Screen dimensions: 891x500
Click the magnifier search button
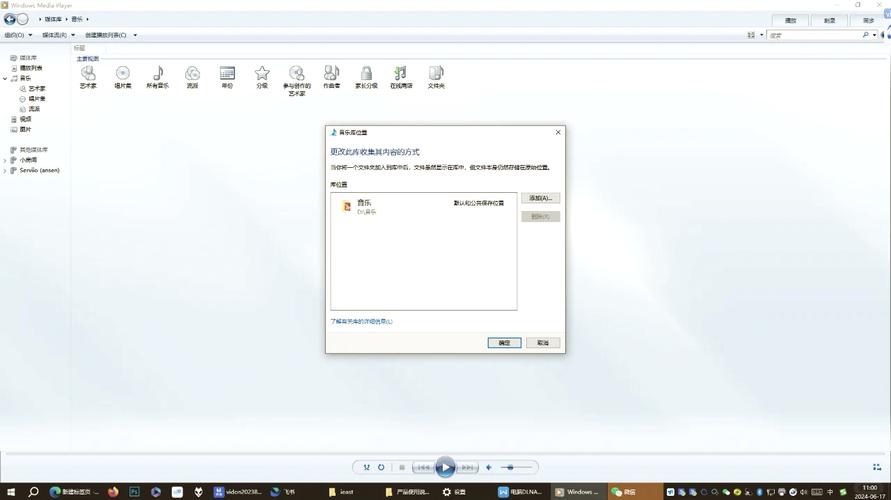865,35
